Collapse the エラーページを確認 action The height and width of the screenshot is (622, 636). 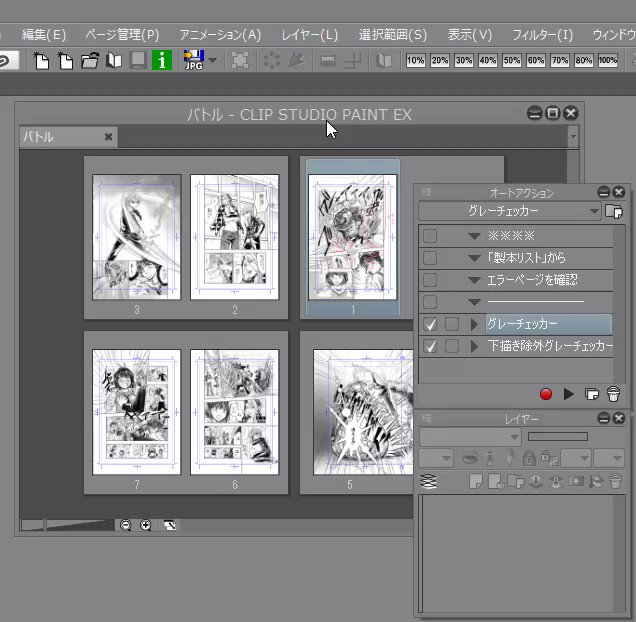[x=474, y=280]
